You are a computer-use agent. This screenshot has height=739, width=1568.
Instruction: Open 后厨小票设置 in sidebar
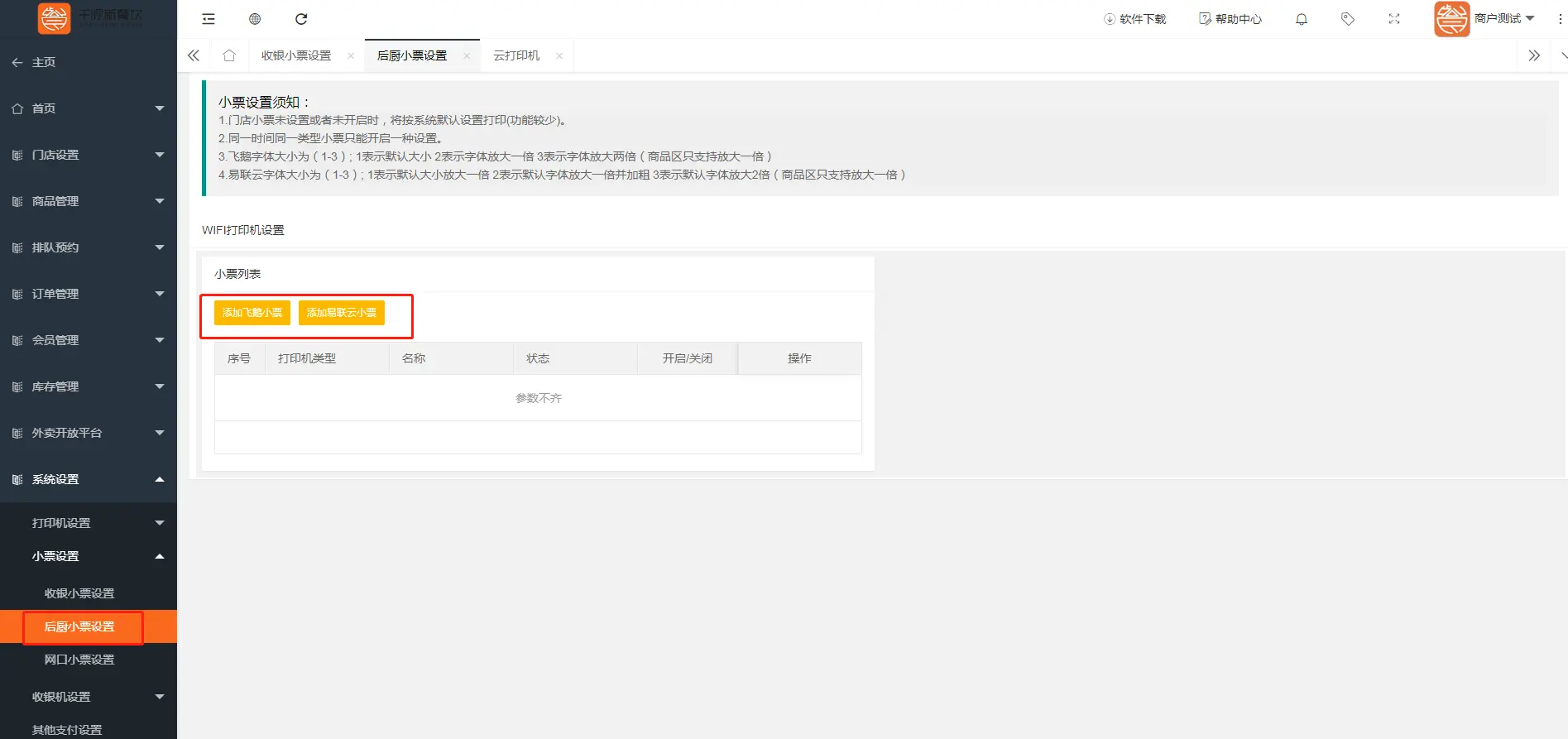79,626
